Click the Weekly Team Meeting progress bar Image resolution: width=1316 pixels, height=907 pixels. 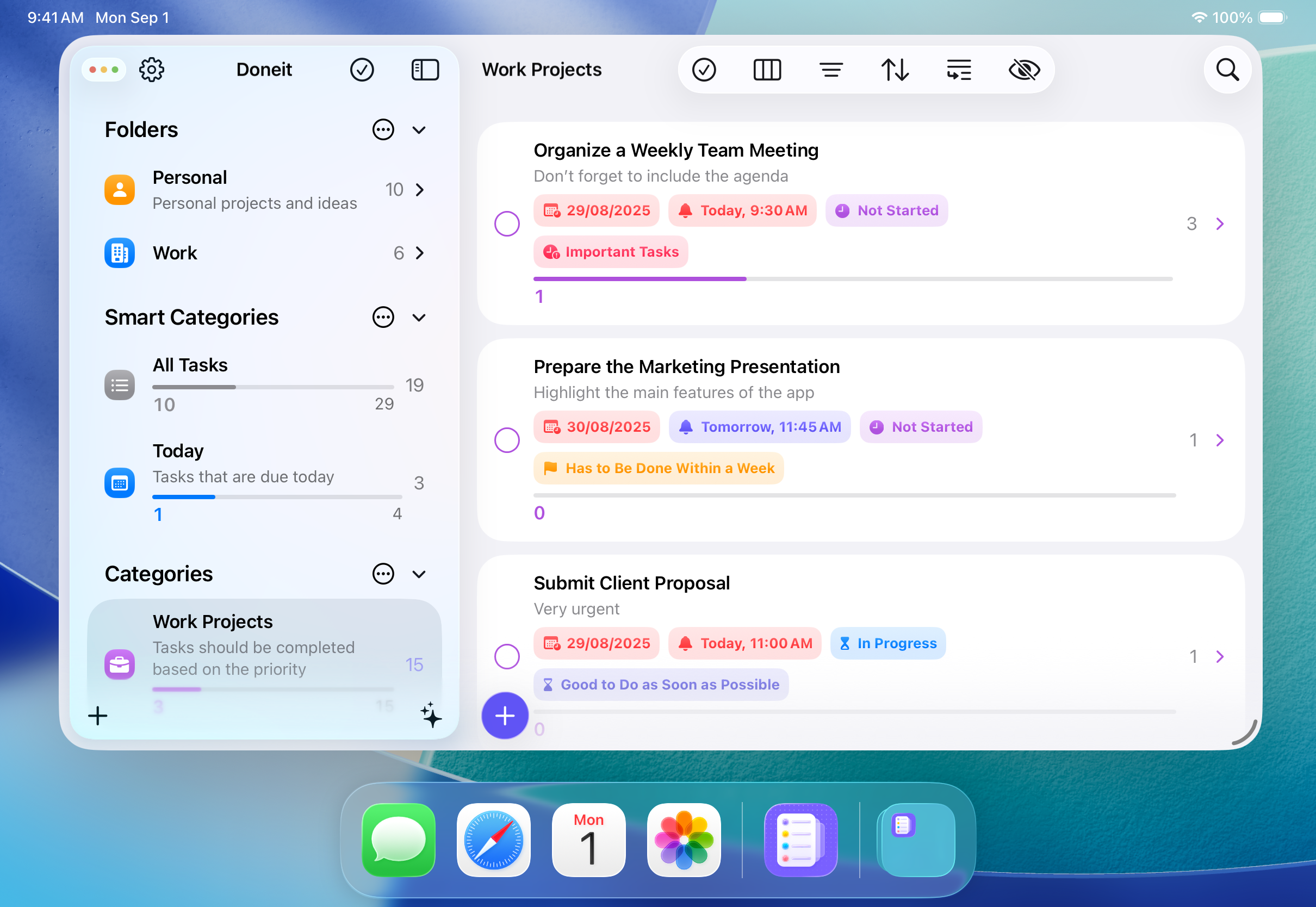(852, 279)
